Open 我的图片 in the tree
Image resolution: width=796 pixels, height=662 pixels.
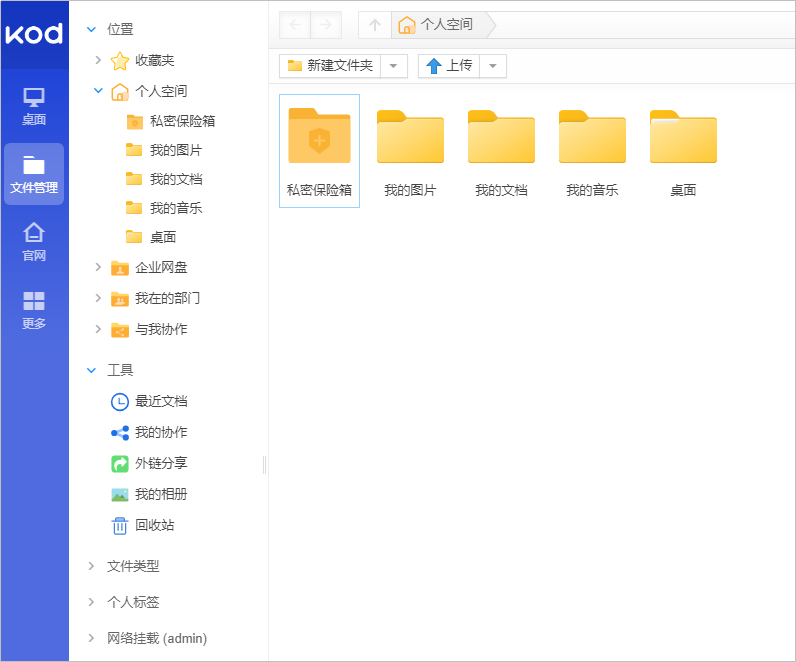(x=164, y=150)
